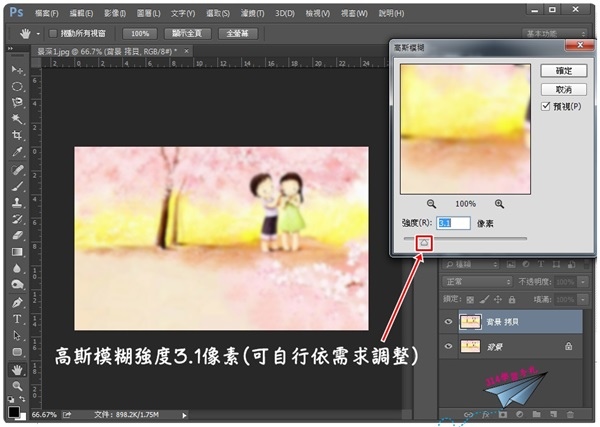Open the 編輯(E) menu
This screenshot has width=600, height=427.
(81, 13)
